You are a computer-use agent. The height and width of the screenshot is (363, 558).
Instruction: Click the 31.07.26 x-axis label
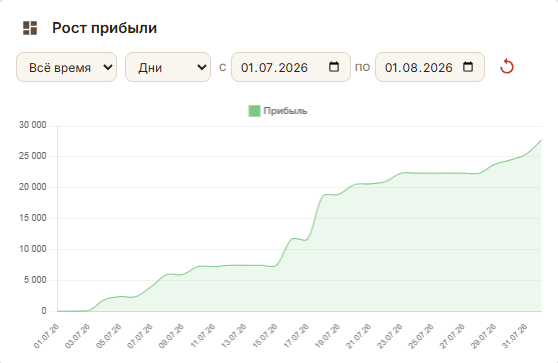click(515, 336)
